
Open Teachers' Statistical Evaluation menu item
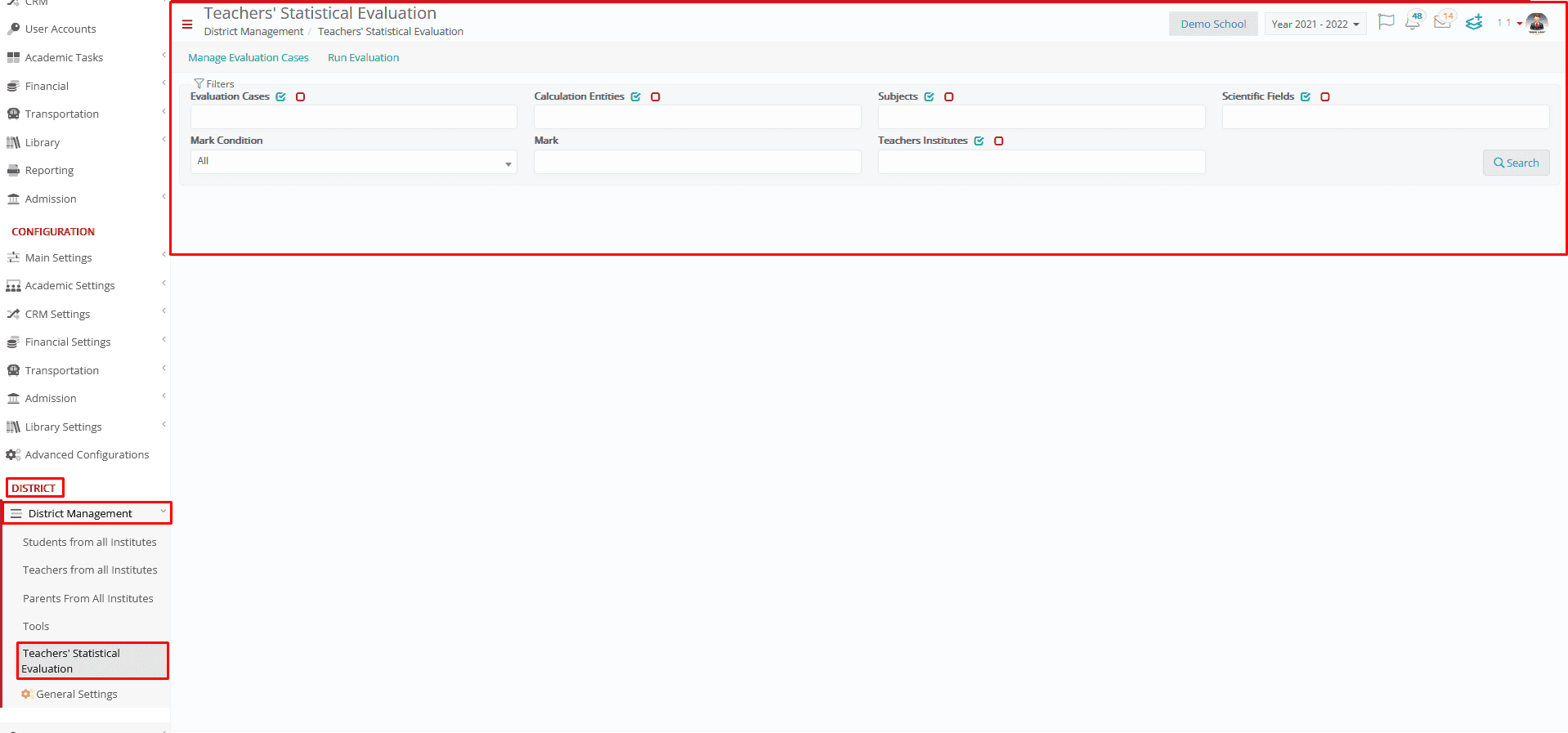[x=92, y=660]
